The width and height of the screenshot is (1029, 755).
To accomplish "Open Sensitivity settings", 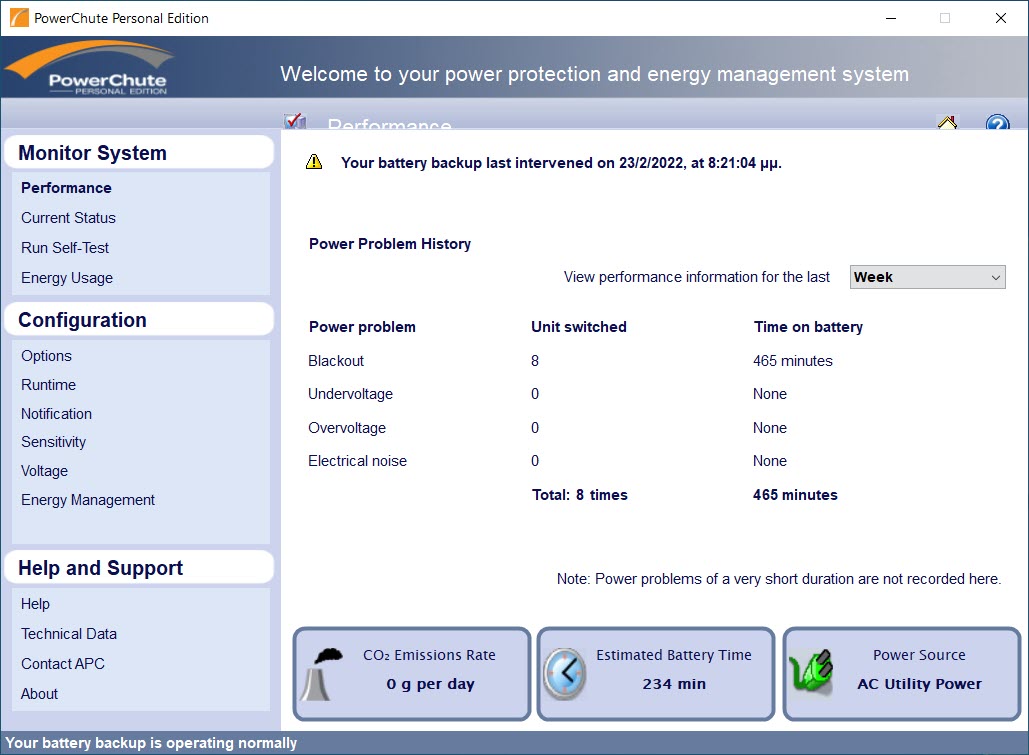I will pyautogui.click(x=54, y=442).
